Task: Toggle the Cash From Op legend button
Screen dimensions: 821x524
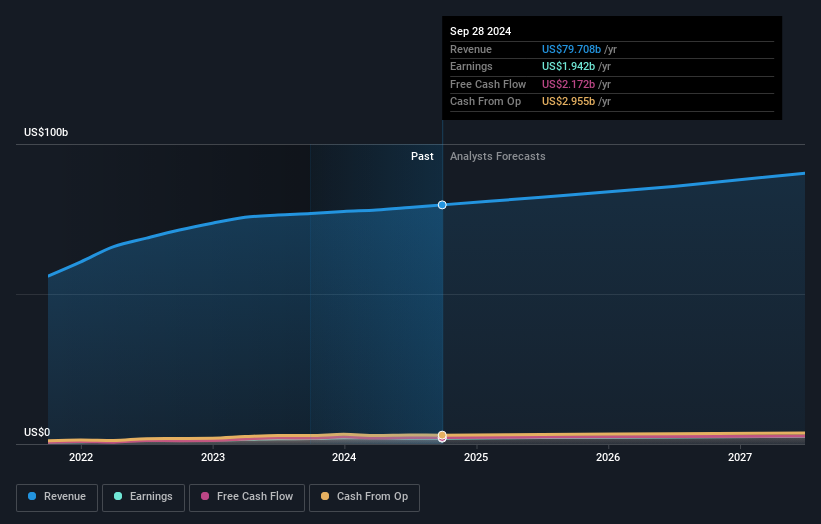Action: point(364,497)
